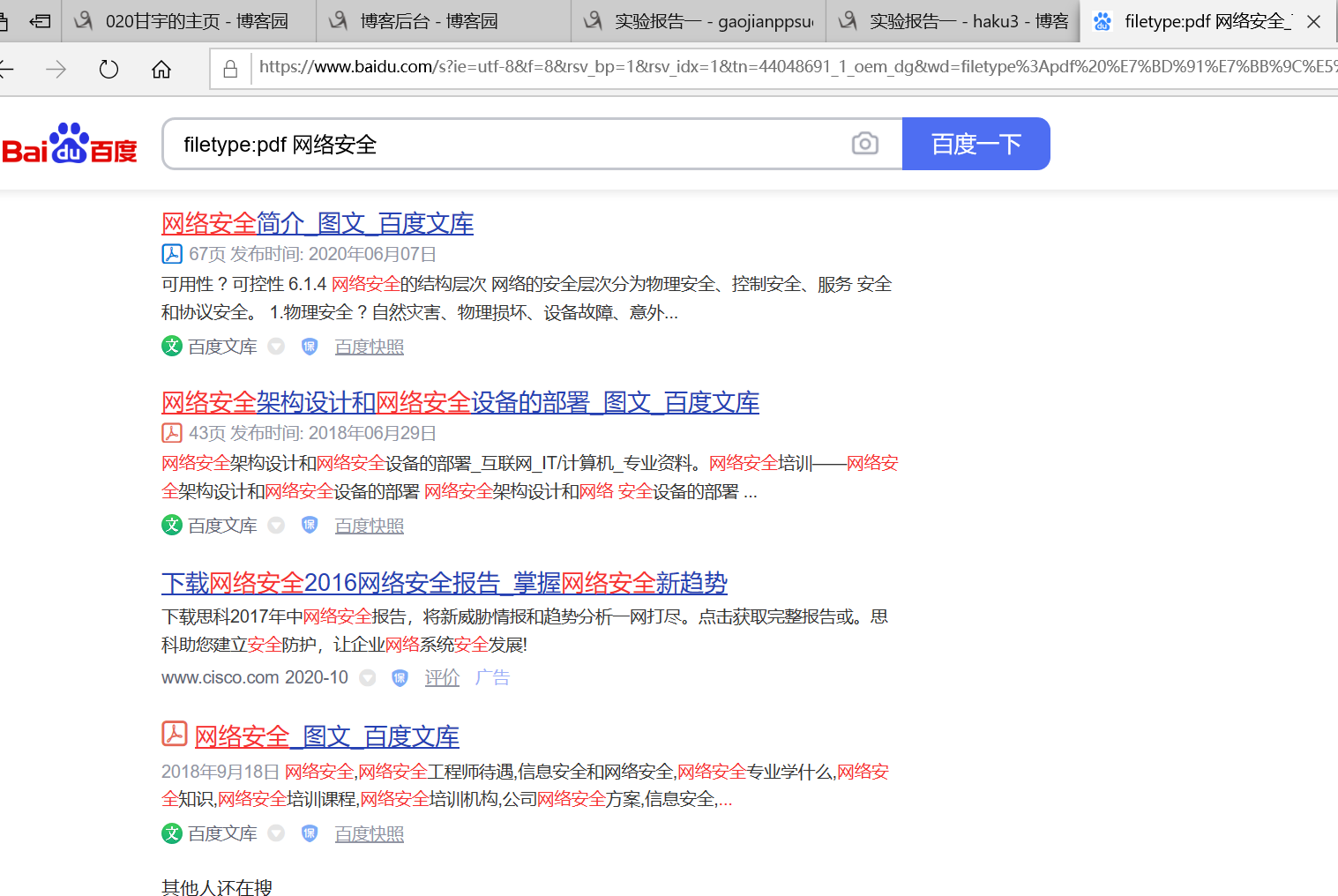This screenshot has width=1338, height=896.
Task: Close the 'filetype:pdf 网络安全' tab
Action: pyautogui.click(x=1313, y=21)
